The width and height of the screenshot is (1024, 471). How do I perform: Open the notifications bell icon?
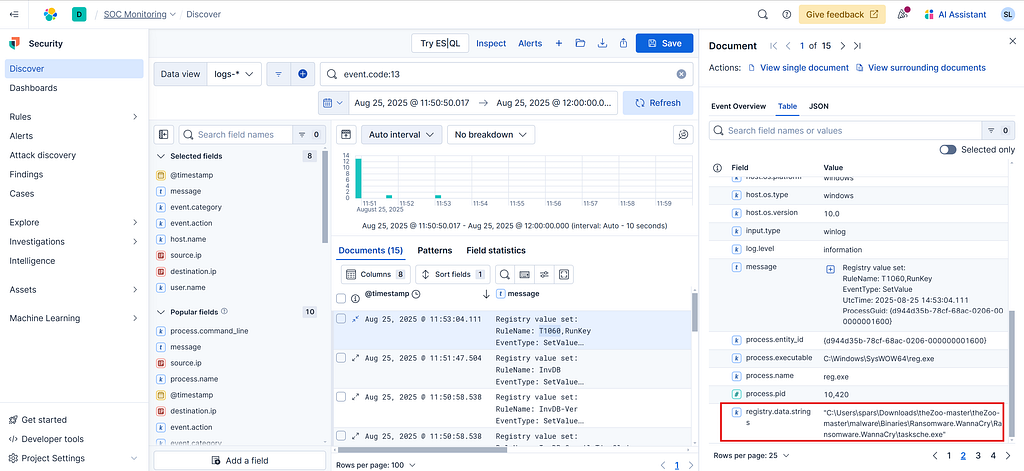click(x=904, y=14)
